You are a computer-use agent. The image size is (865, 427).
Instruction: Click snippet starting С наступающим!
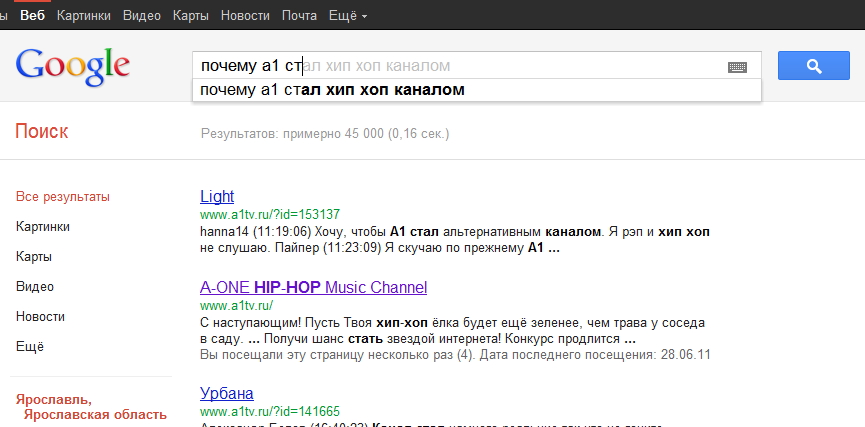(x=452, y=330)
